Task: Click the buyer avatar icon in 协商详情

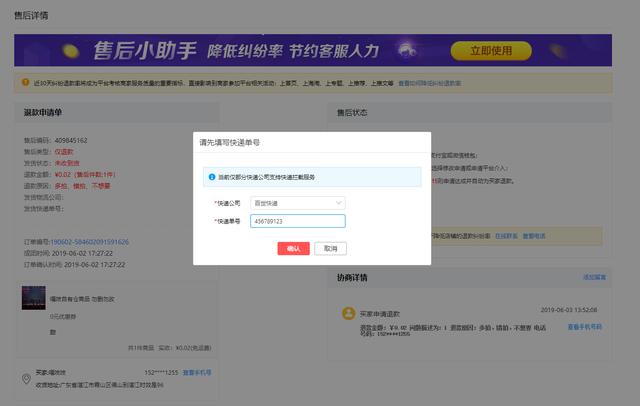Action: (x=349, y=314)
